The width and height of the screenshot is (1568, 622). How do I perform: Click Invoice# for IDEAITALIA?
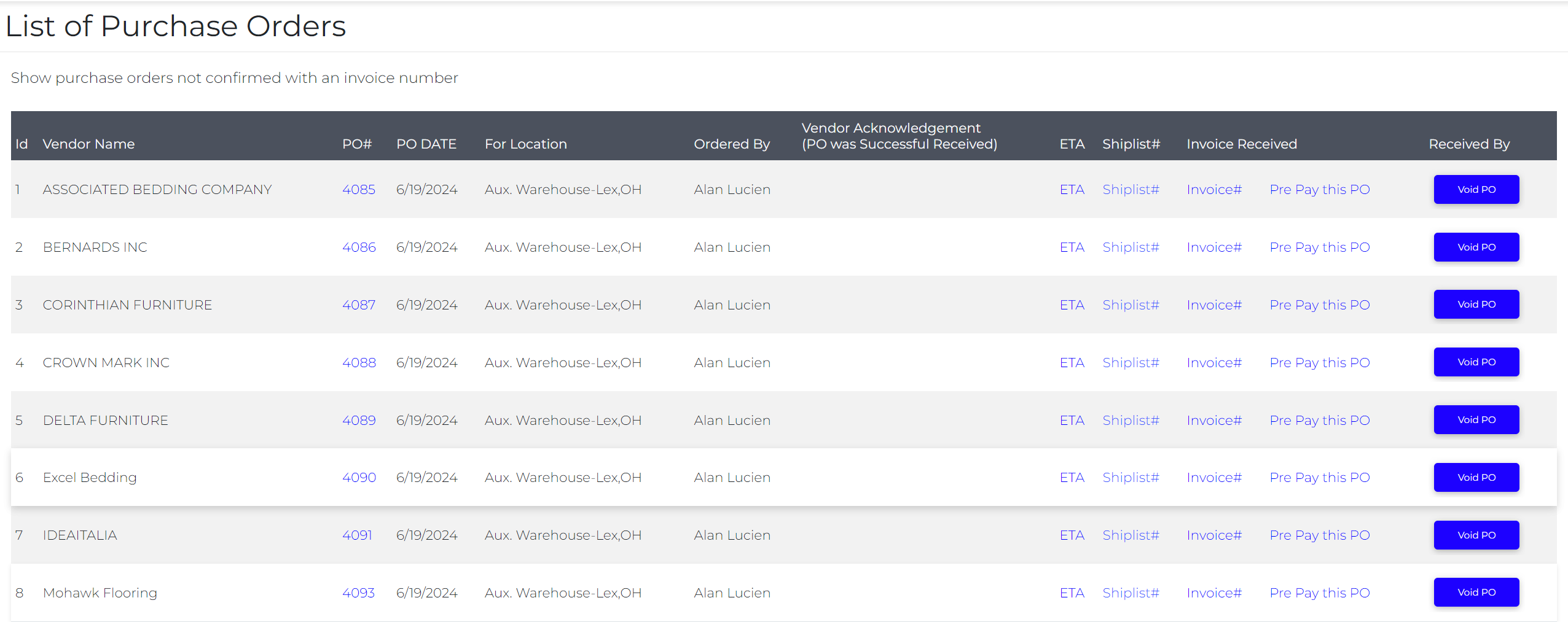pyautogui.click(x=1214, y=535)
